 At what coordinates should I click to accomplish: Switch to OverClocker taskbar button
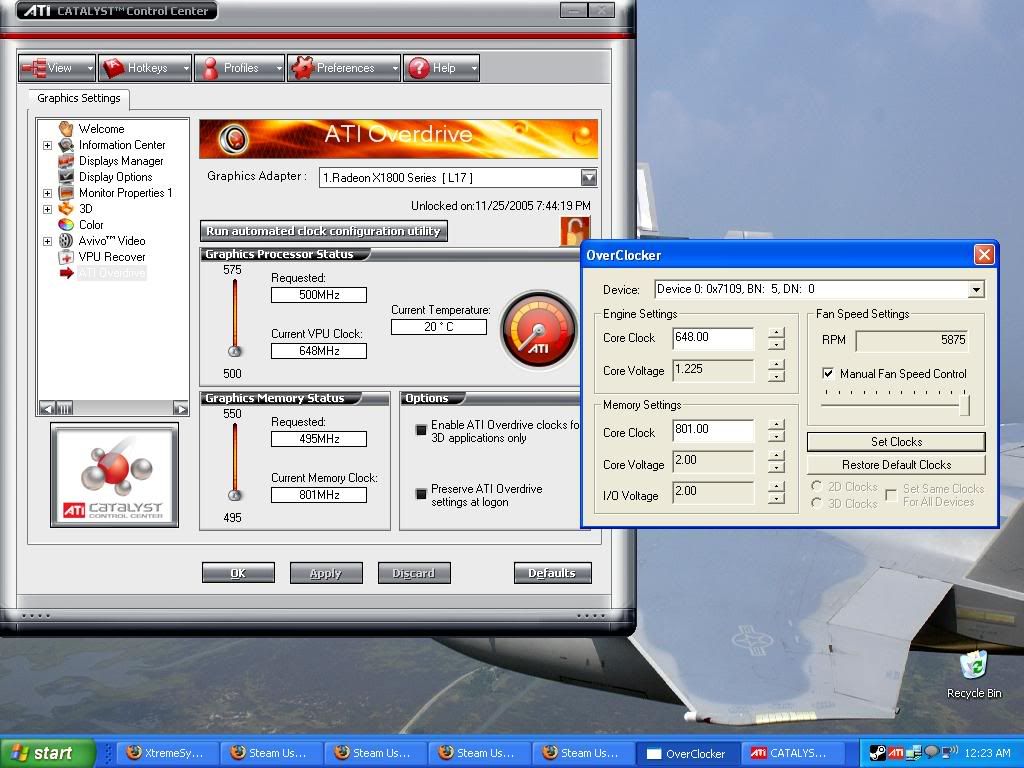[688, 753]
